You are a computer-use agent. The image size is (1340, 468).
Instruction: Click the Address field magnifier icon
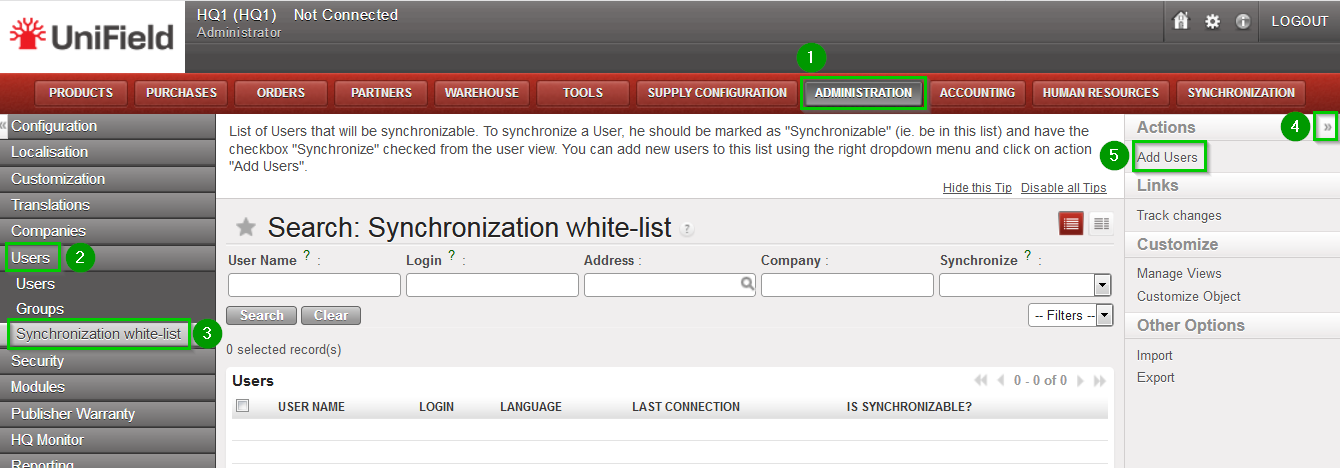[747, 284]
